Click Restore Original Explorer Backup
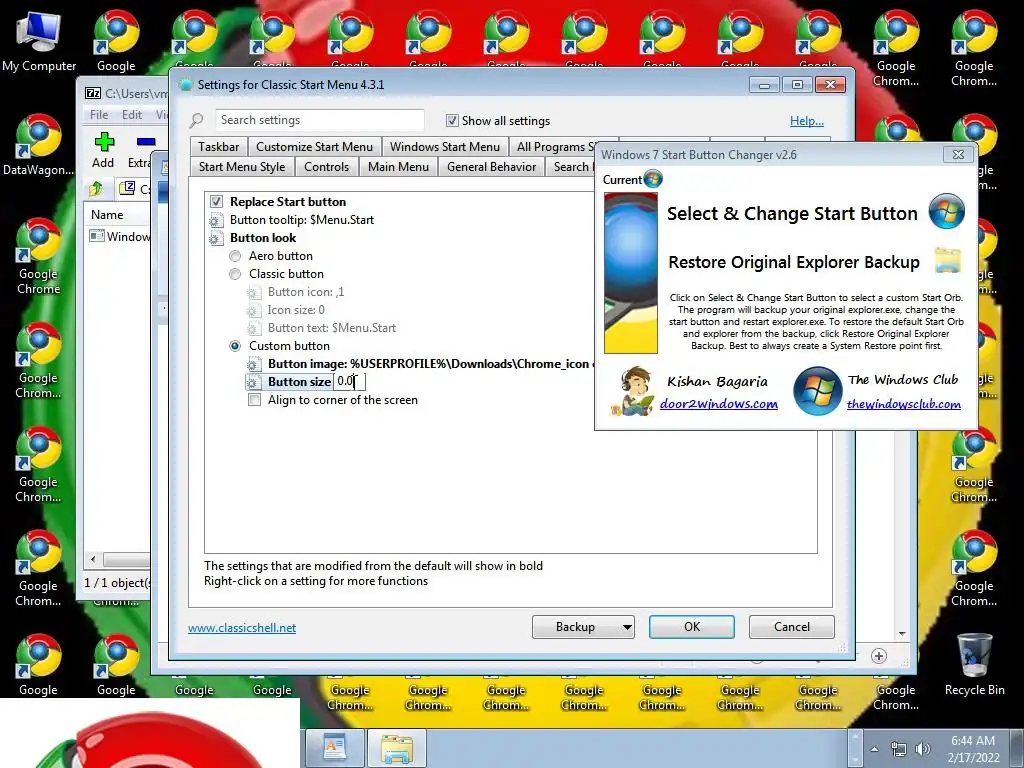Screen dimensions: 1024x768 (x=793, y=262)
